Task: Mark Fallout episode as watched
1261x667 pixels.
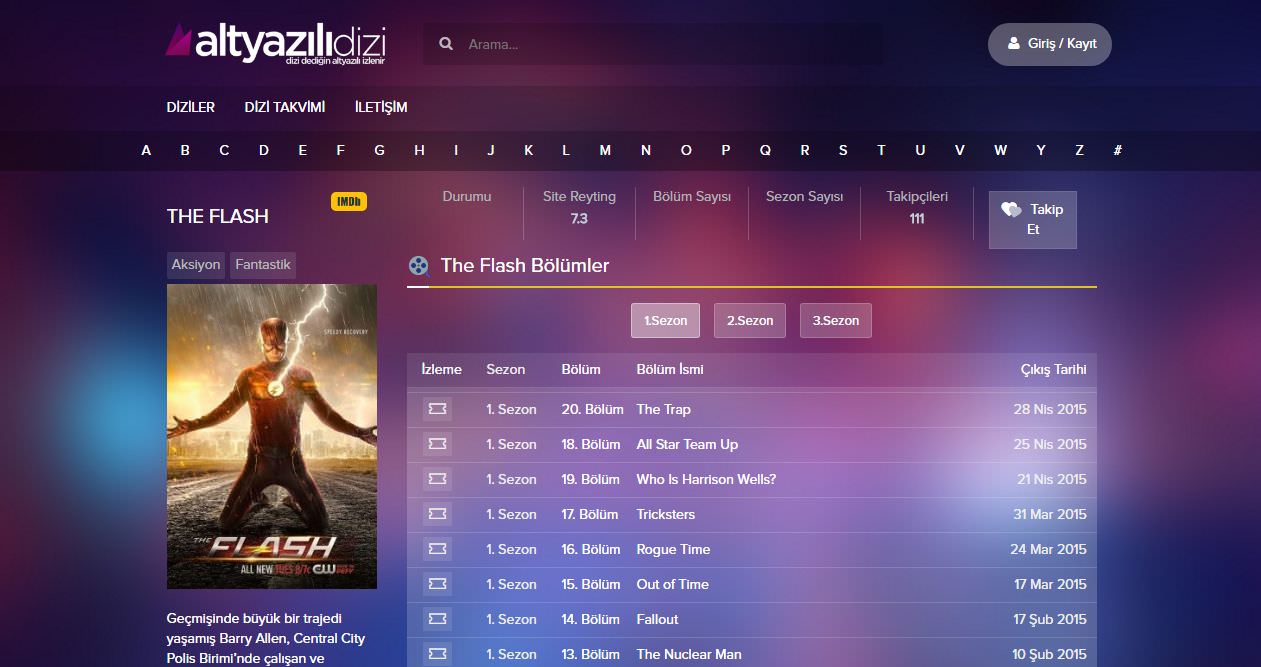Action: pos(437,619)
